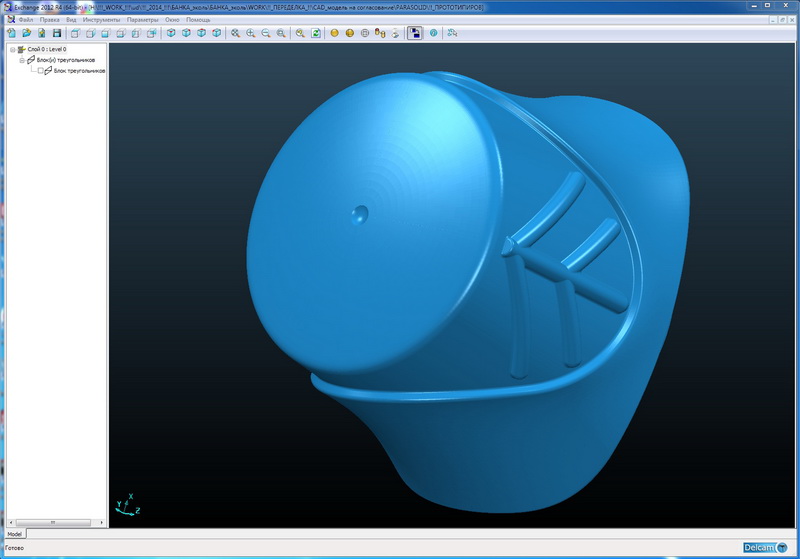Select the Блок треугольников child row
The height and width of the screenshot is (559, 800).
point(79,71)
